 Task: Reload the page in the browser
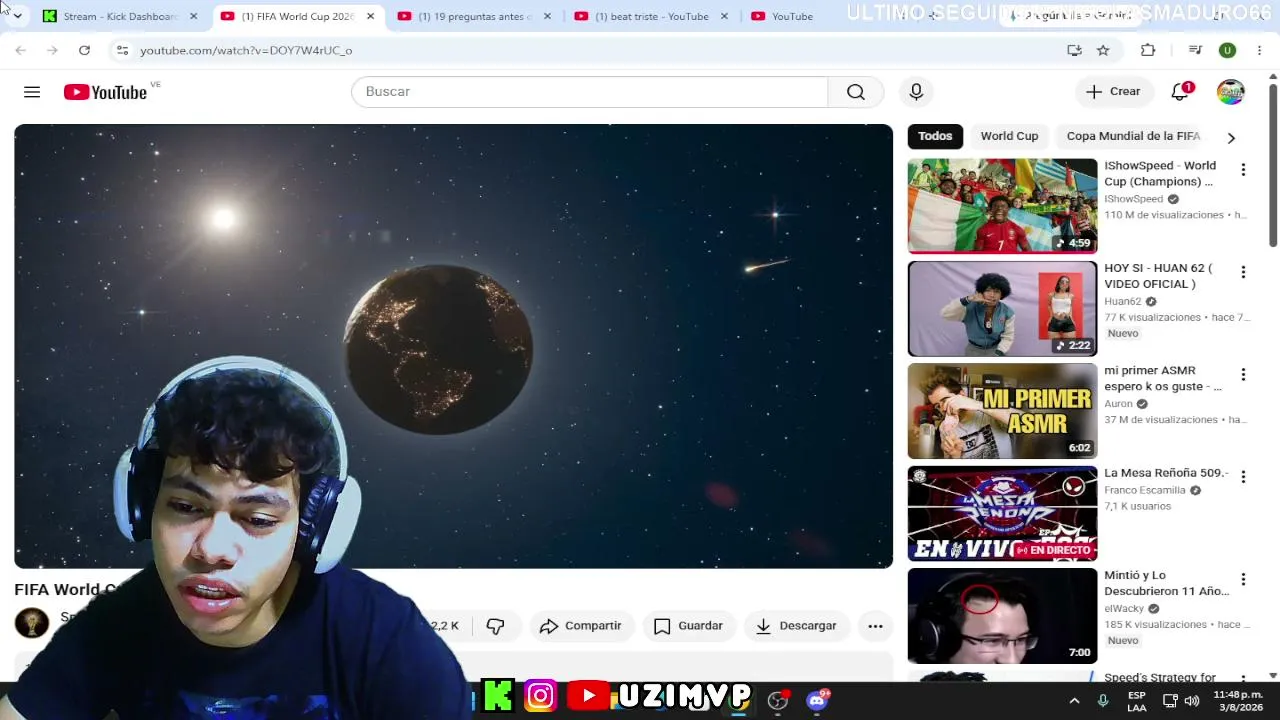84,50
